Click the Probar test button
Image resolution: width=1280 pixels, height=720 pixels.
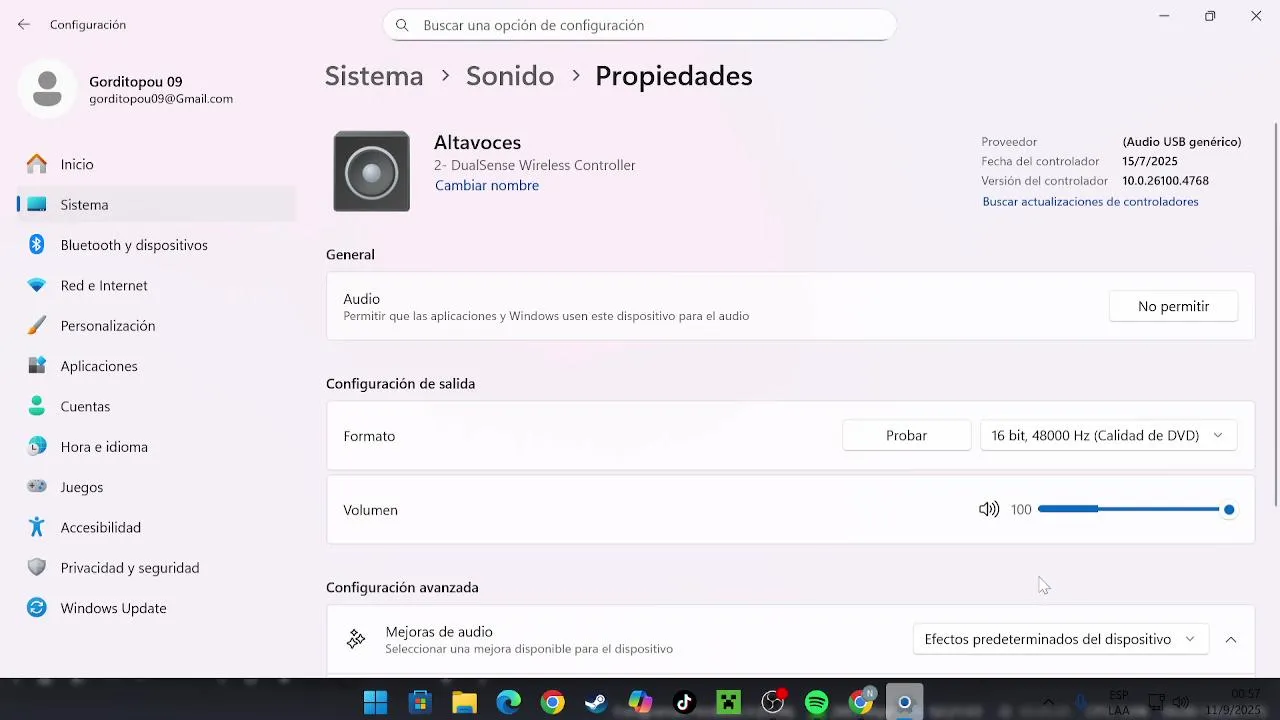click(x=906, y=436)
